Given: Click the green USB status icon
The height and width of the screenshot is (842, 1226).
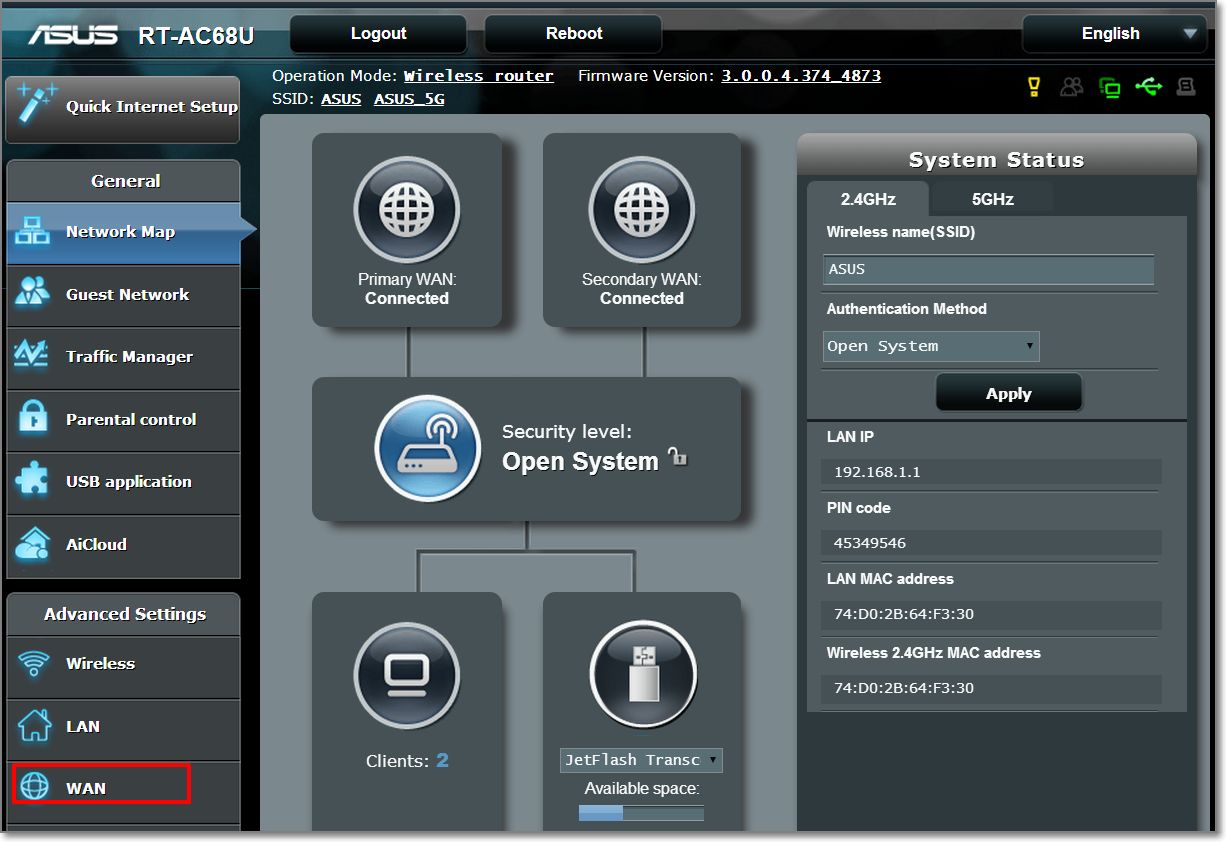Looking at the screenshot, I should [1149, 87].
